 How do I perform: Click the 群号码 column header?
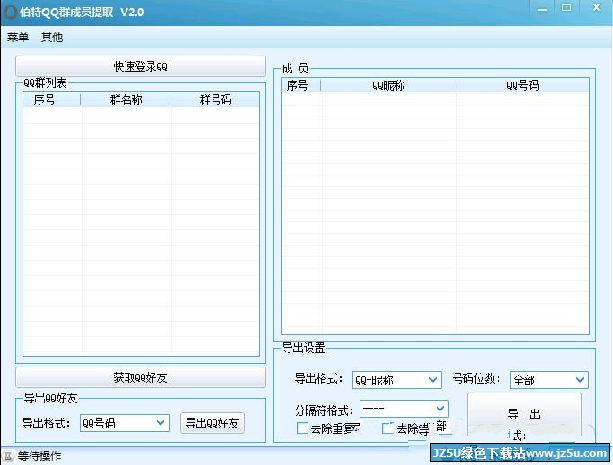pyautogui.click(x=215, y=100)
